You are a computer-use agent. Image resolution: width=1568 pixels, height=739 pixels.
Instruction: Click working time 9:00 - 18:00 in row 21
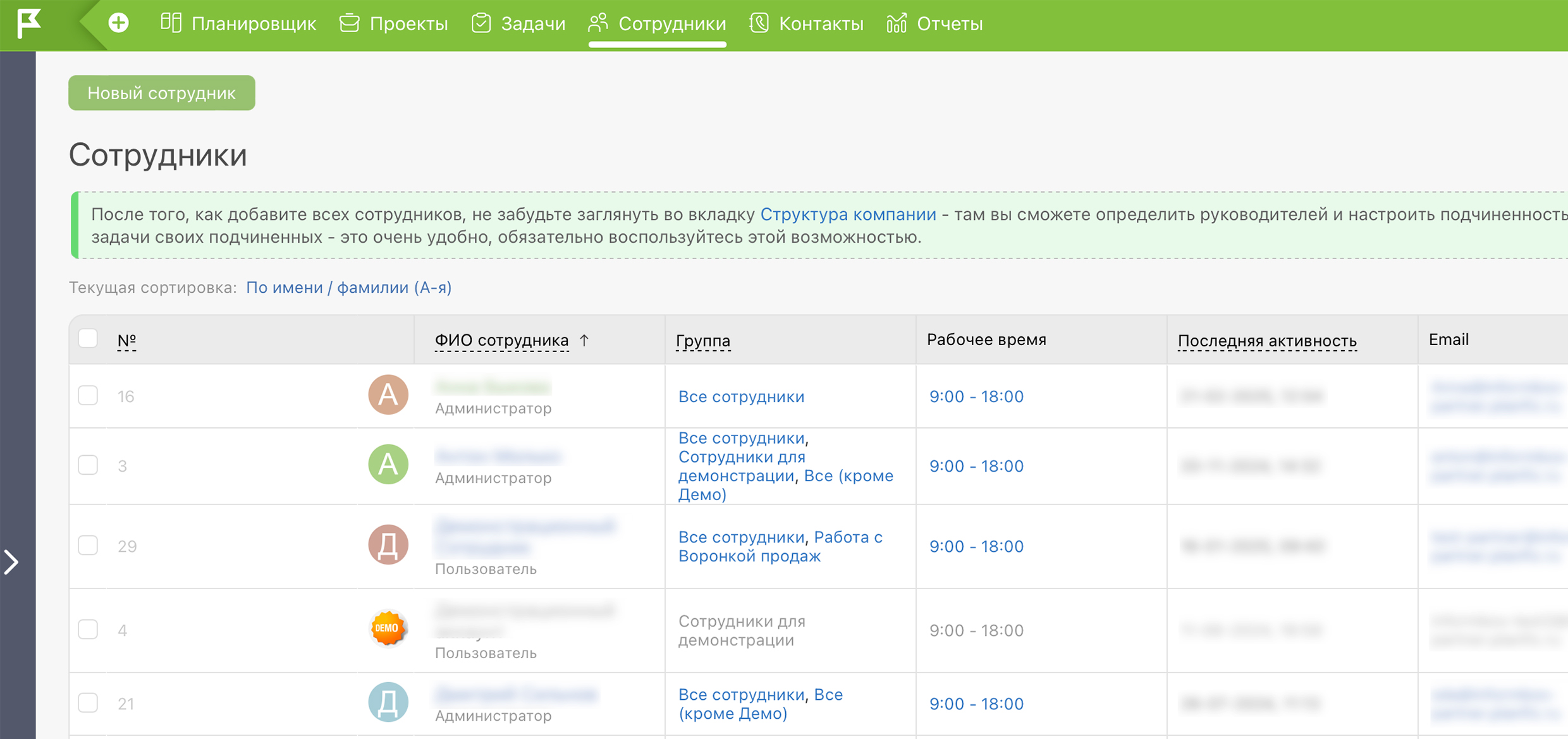976,704
